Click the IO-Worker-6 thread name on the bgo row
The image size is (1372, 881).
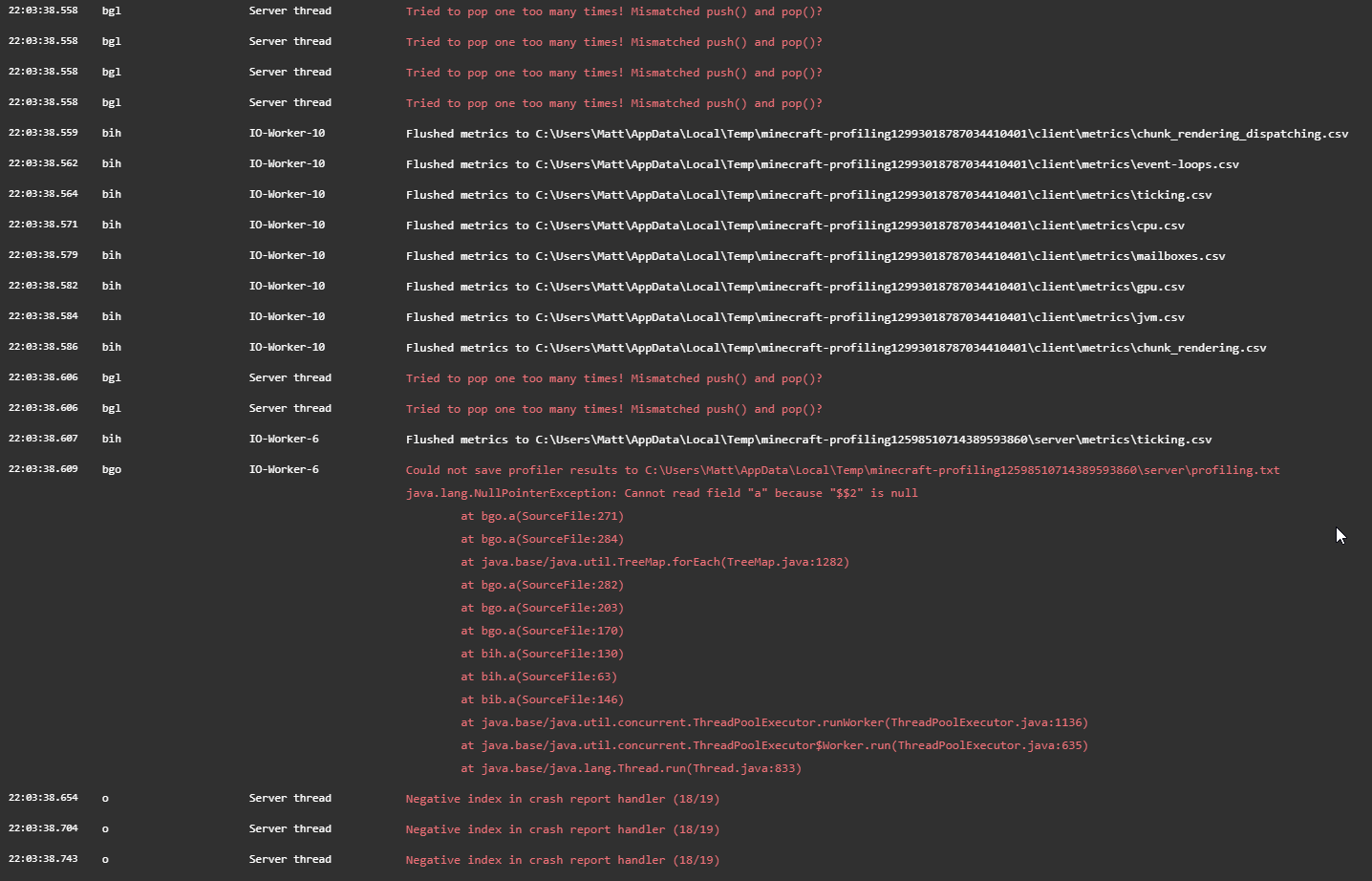point(284,469)
